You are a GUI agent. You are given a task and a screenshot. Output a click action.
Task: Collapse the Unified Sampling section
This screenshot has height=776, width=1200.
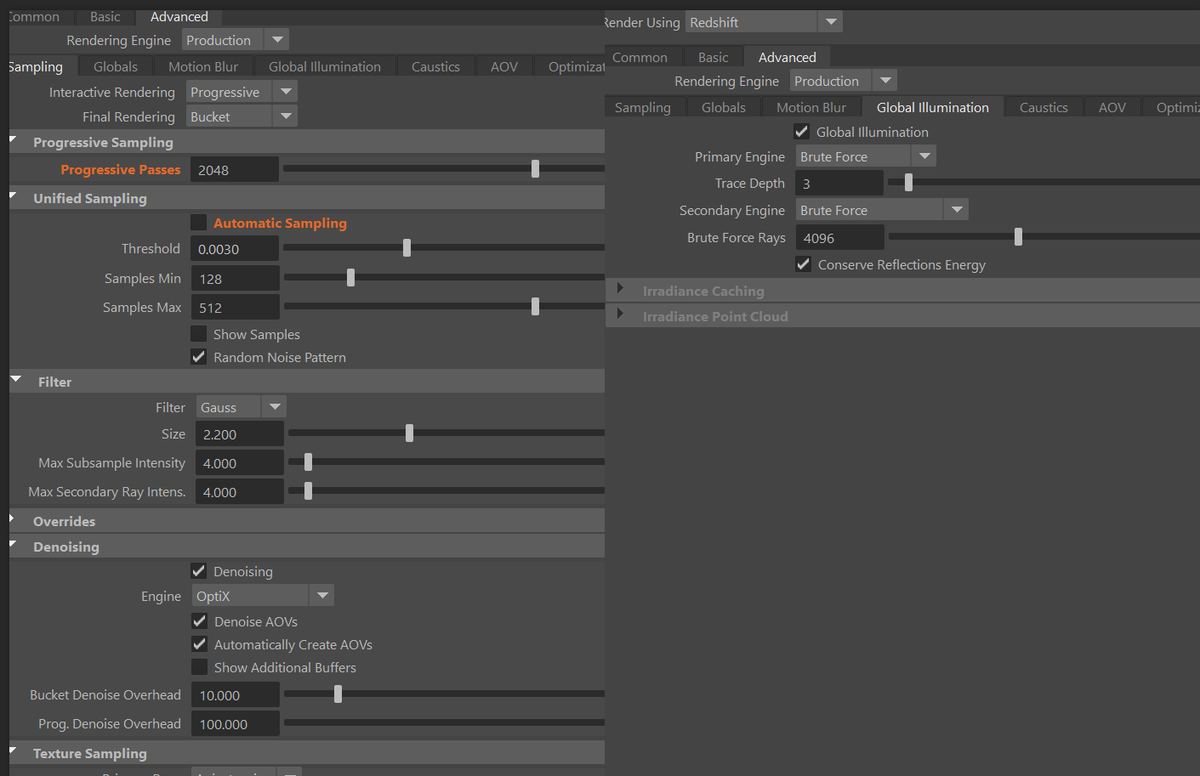click(x=306, y=198)
